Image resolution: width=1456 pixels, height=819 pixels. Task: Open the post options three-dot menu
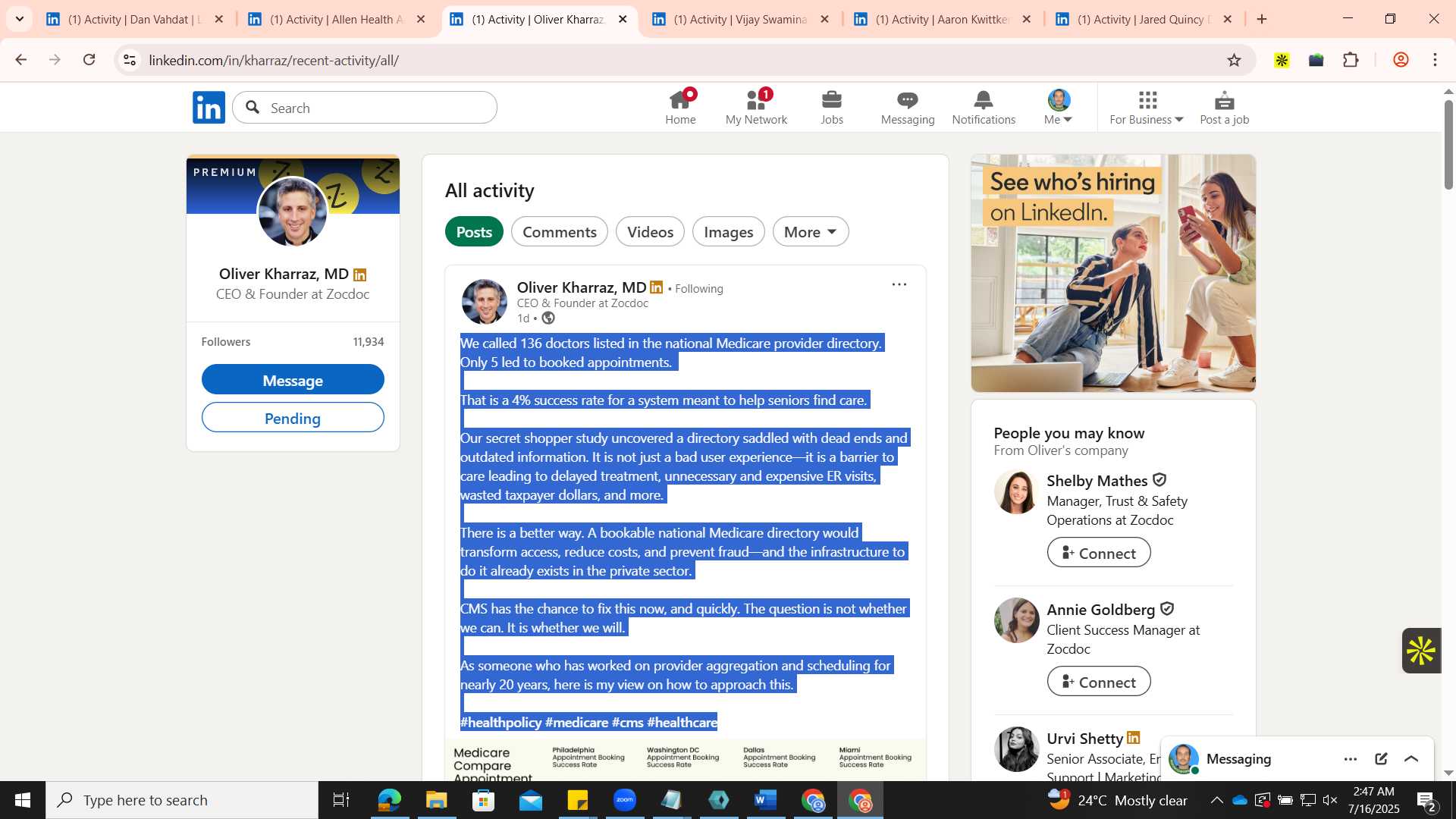tap(899, 284)
